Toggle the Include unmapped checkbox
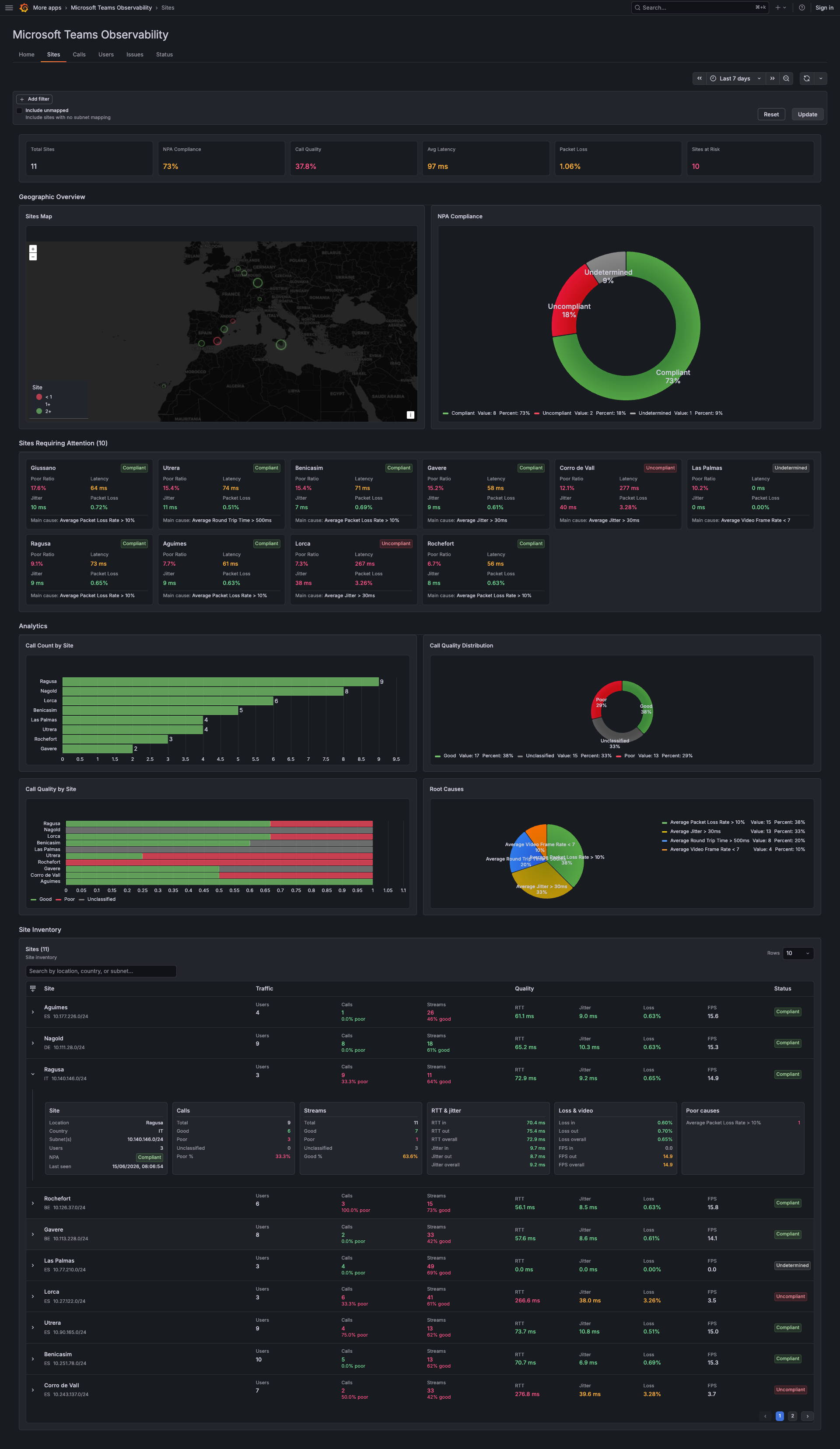 (19, 110)
